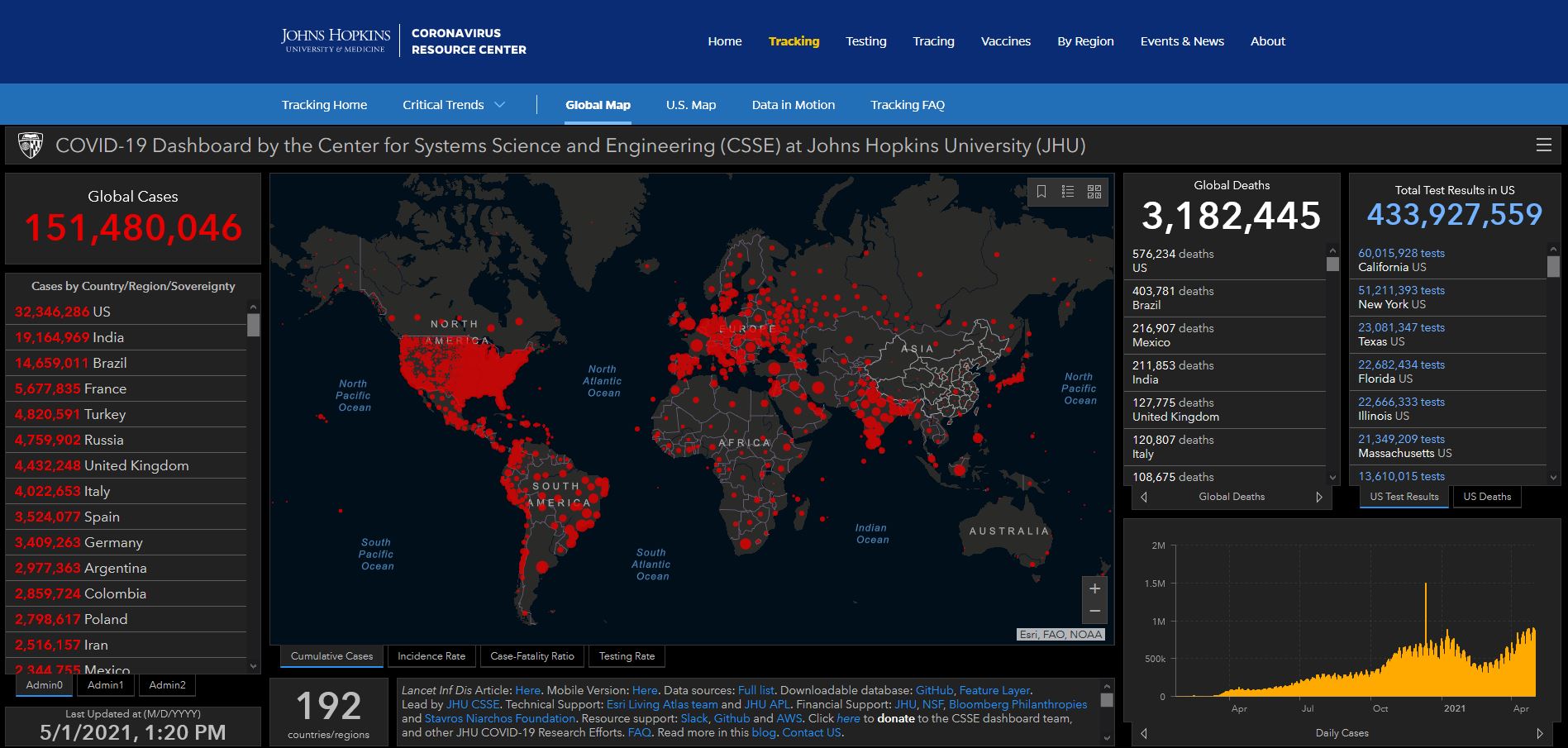Open the Vaccines navigation link
The image size is (1568, 748).
[1005, 41]
